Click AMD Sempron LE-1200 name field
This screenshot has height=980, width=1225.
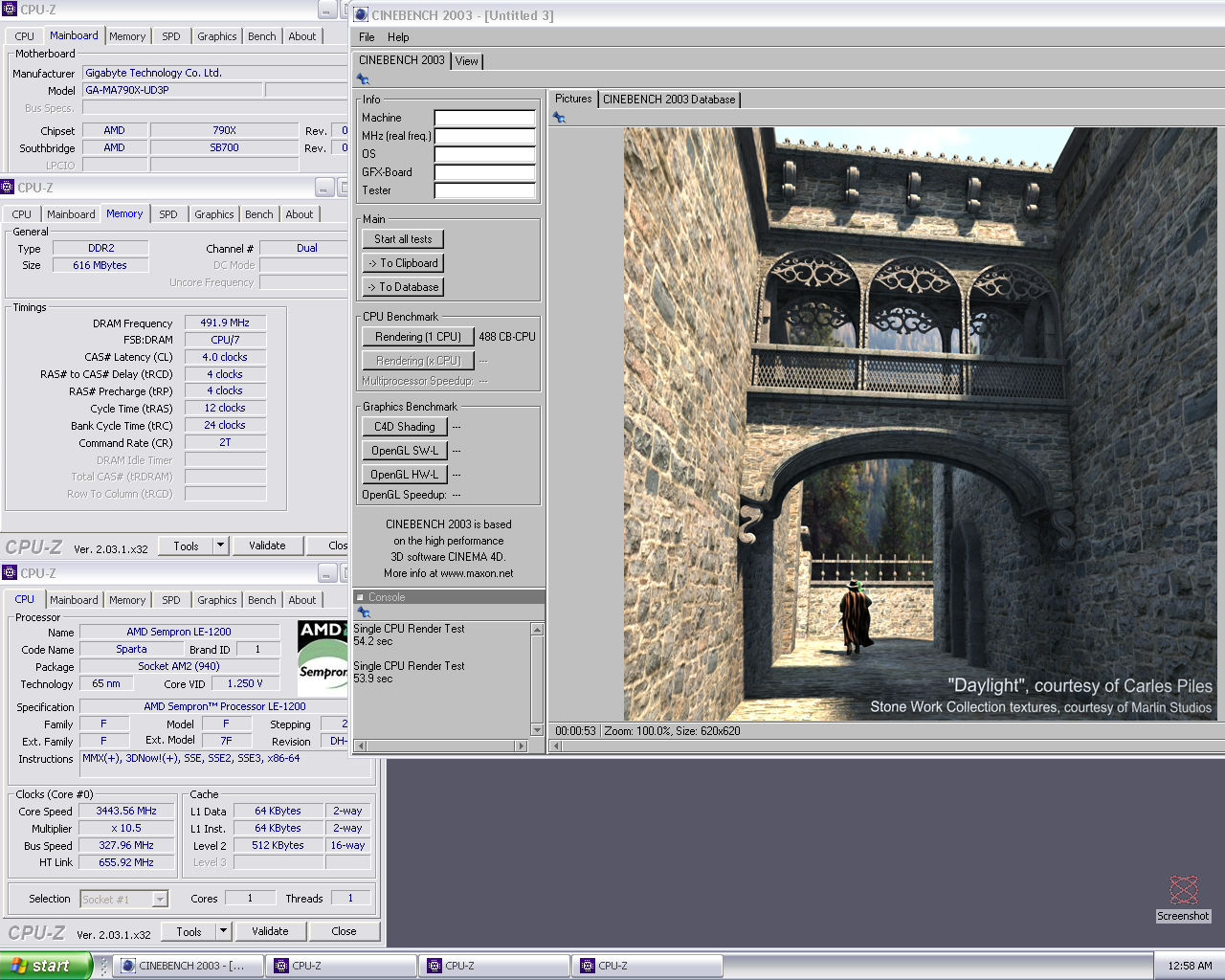point(179,632)
